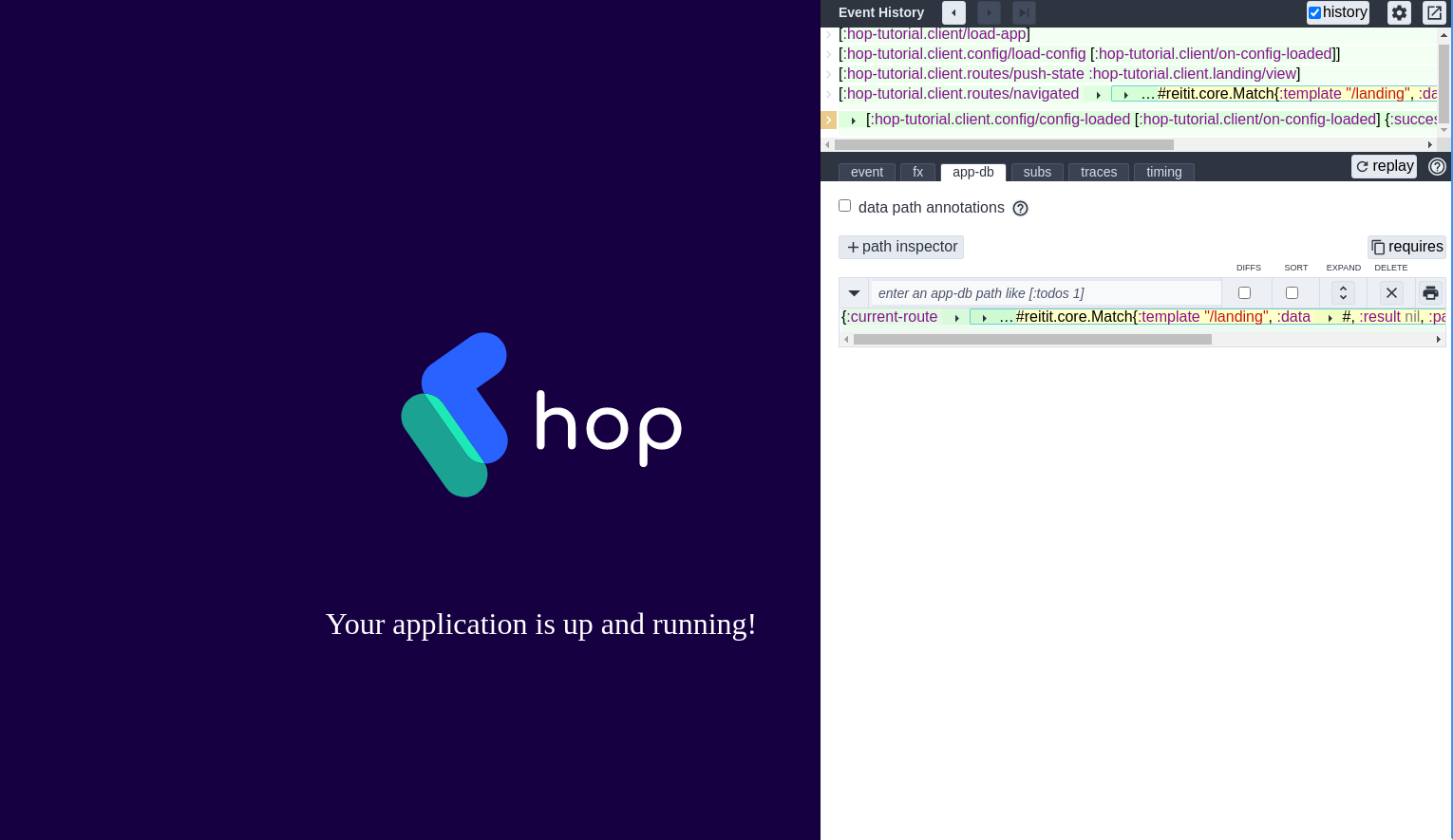Toggle expand-all arrows in path inspector
This screenshot has height=840, width=1453.
(x=1343, y=292)
